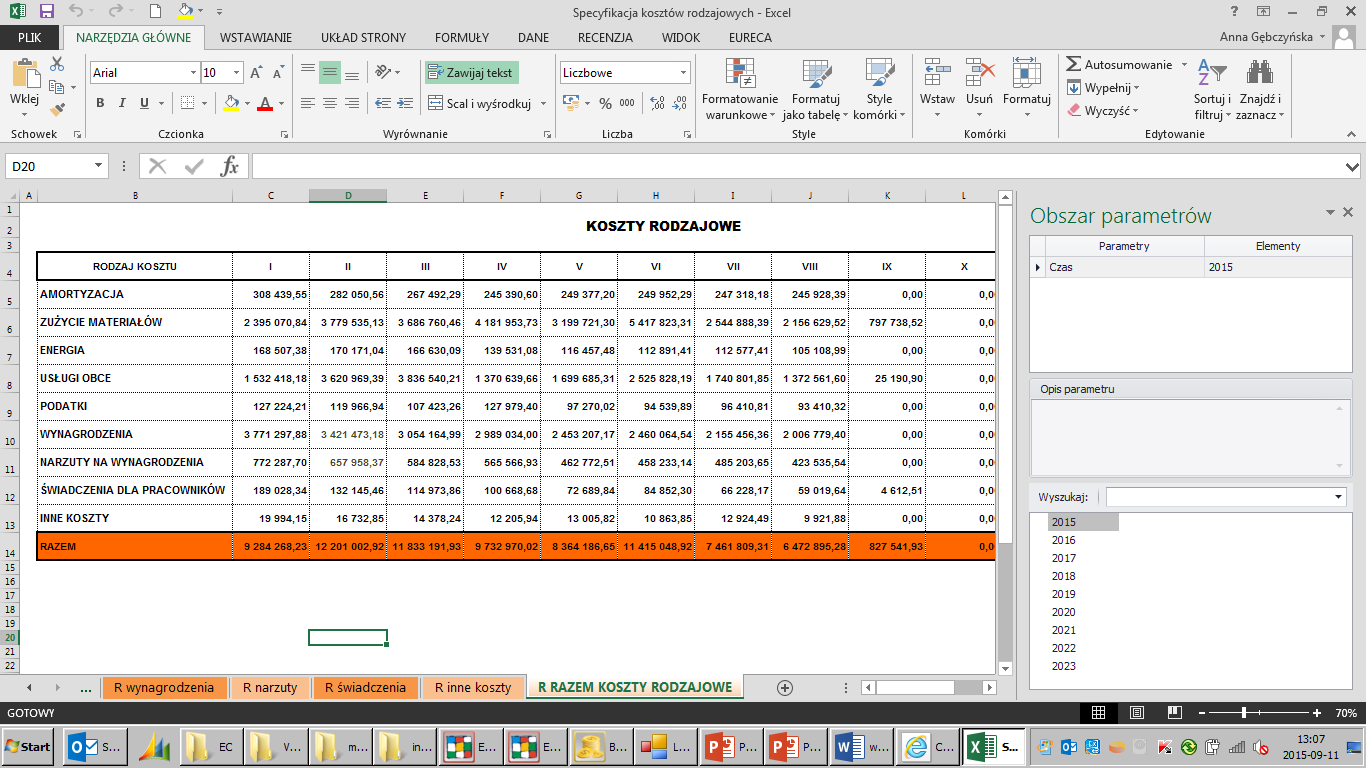Click the Save icon in quick access toolbar
The height and width of the screenshot is (768, 1366).
46,12
